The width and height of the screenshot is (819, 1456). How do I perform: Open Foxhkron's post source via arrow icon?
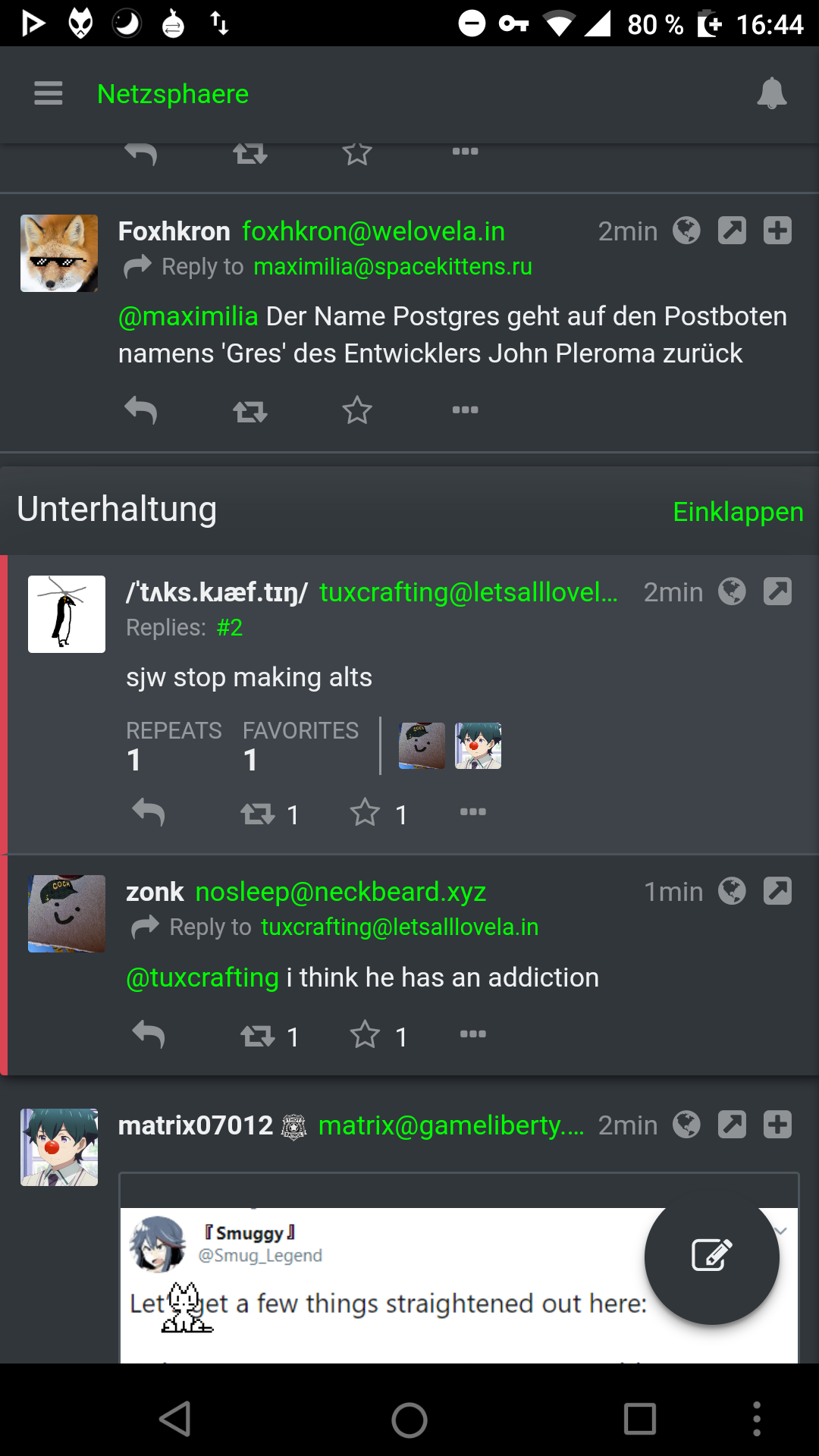coord(732,231)
